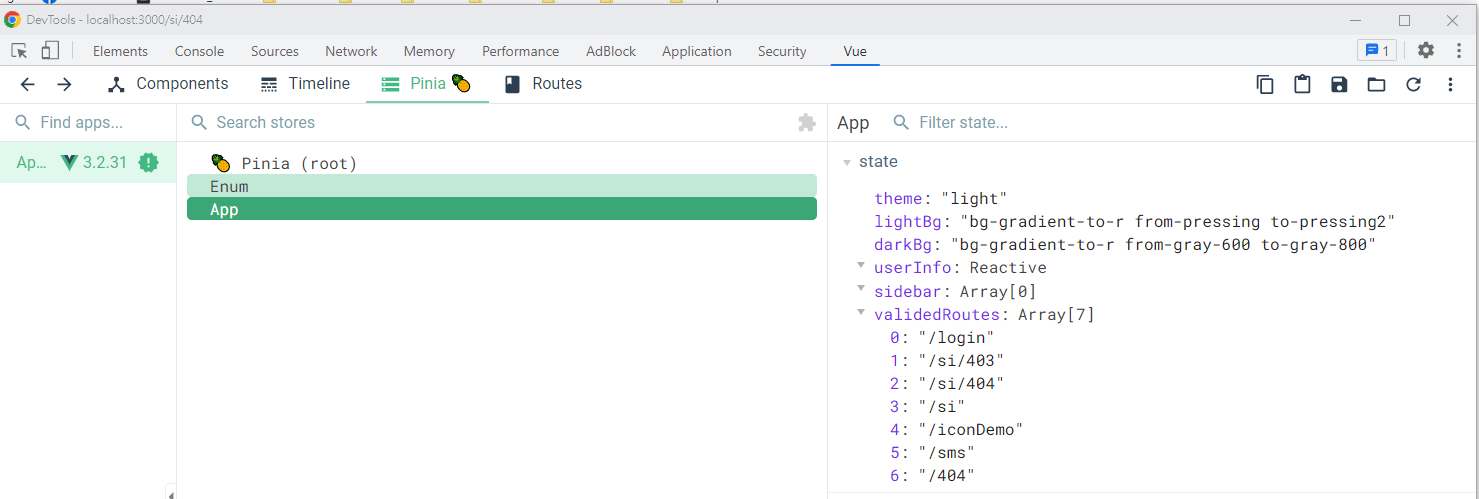Switch to the Components inspector

(x=168, y=84)
